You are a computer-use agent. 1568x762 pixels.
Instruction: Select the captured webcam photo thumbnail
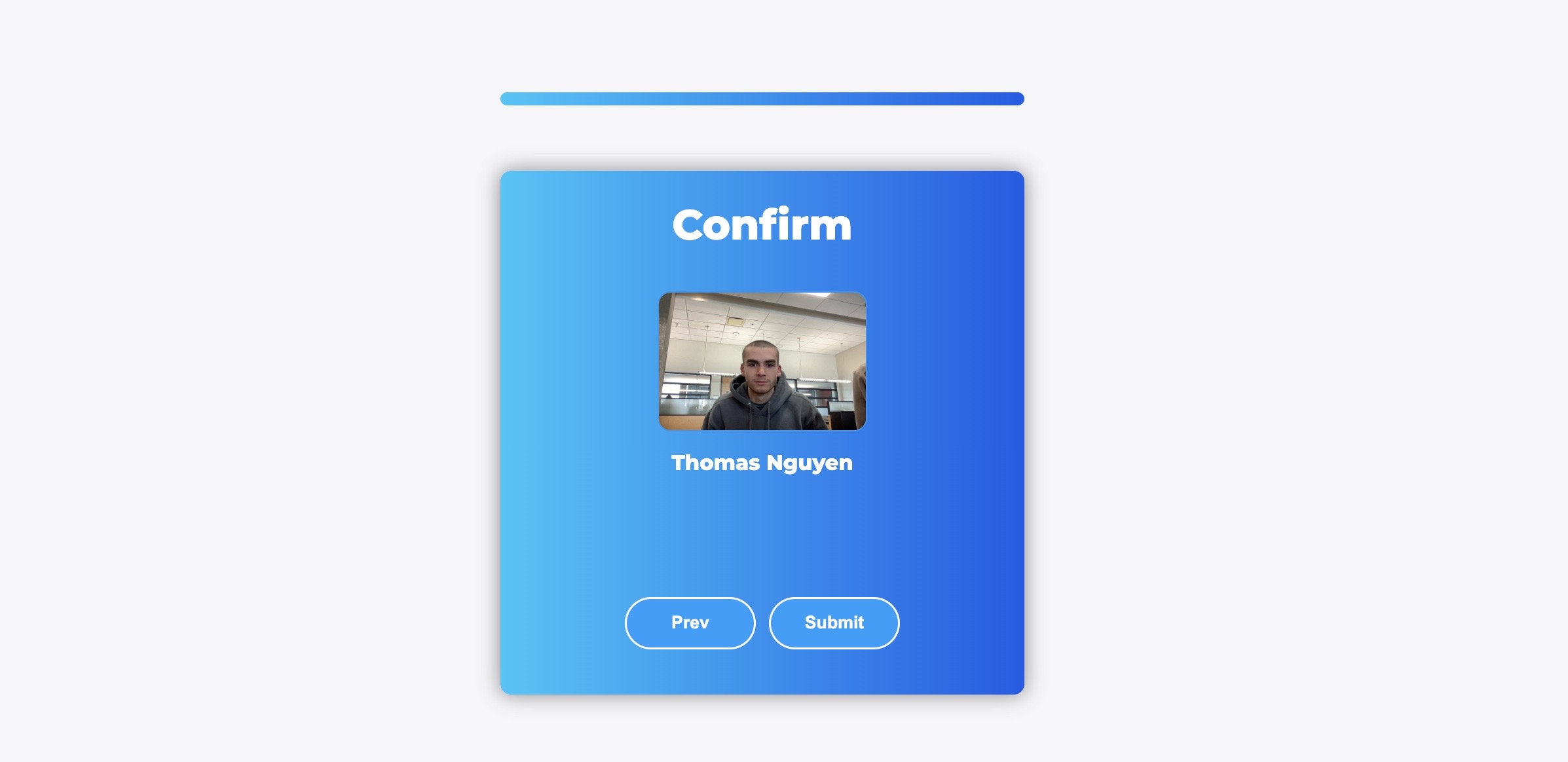[762, 361]
